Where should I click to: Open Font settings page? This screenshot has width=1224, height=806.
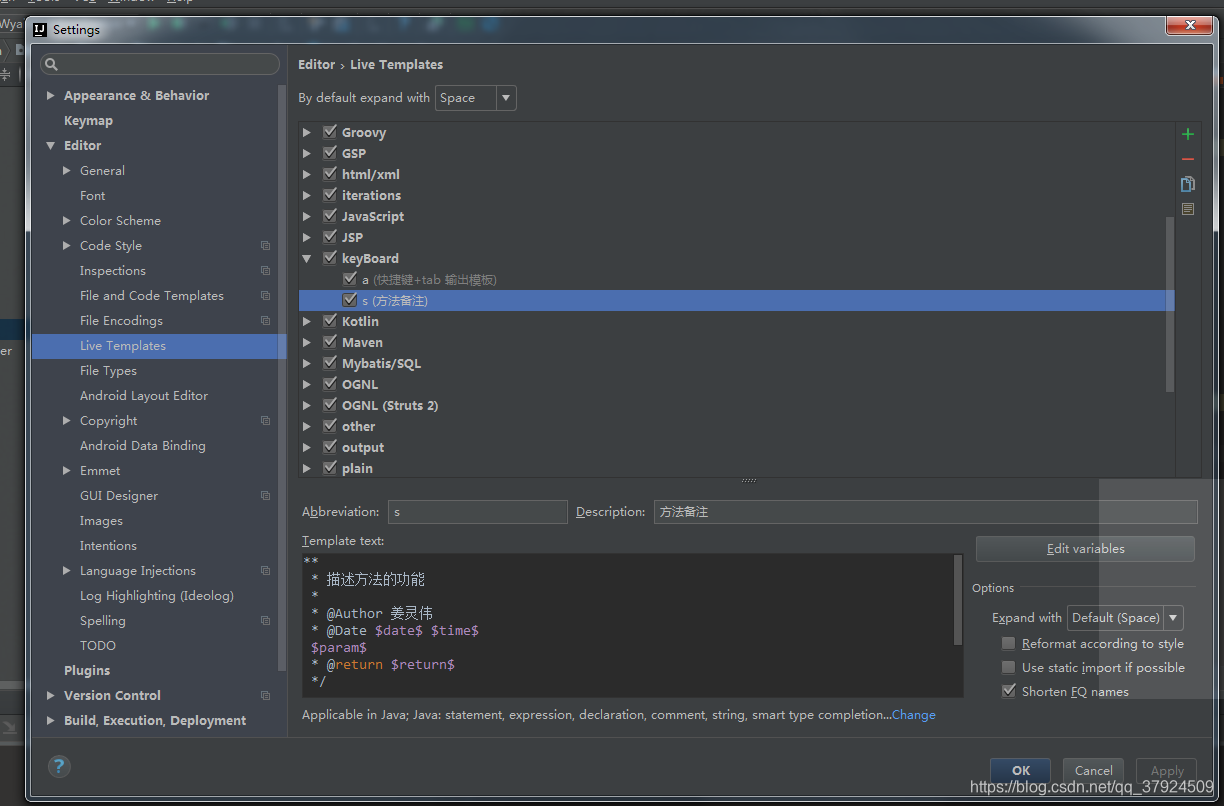(x=92, y=196)
